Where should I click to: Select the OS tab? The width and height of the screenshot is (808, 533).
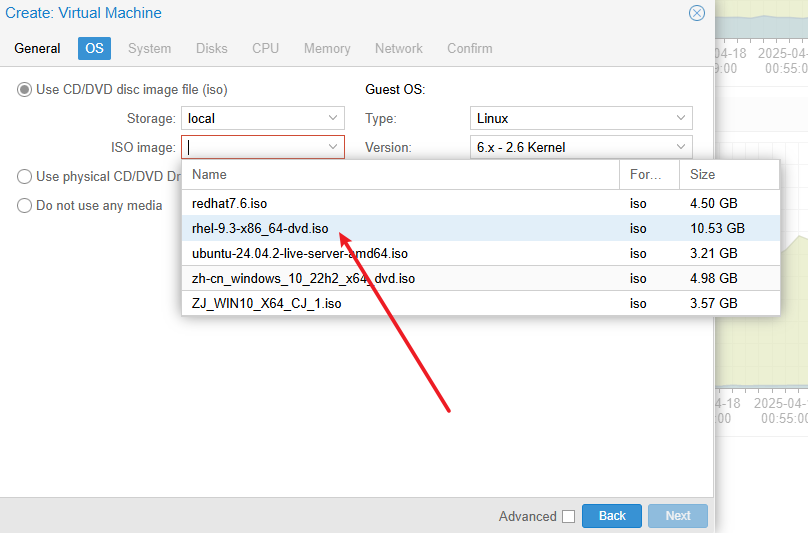(x=94, y=48)
